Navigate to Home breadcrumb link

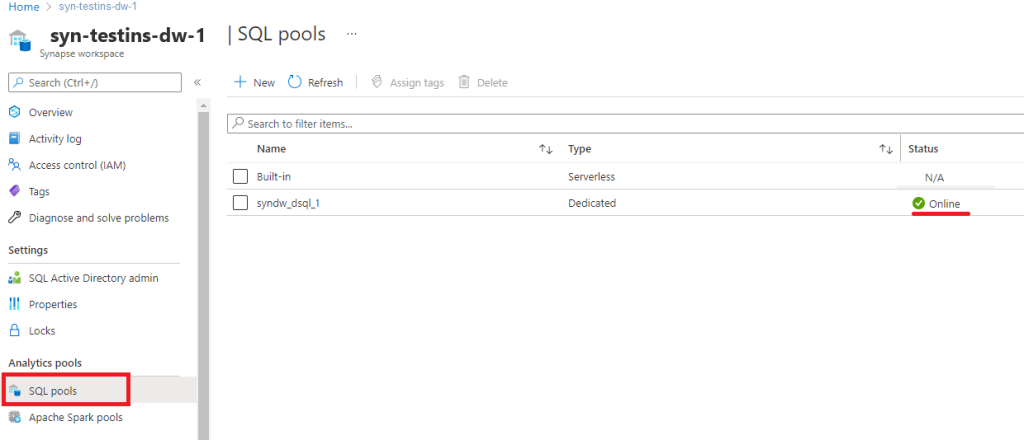coord(22,6)
